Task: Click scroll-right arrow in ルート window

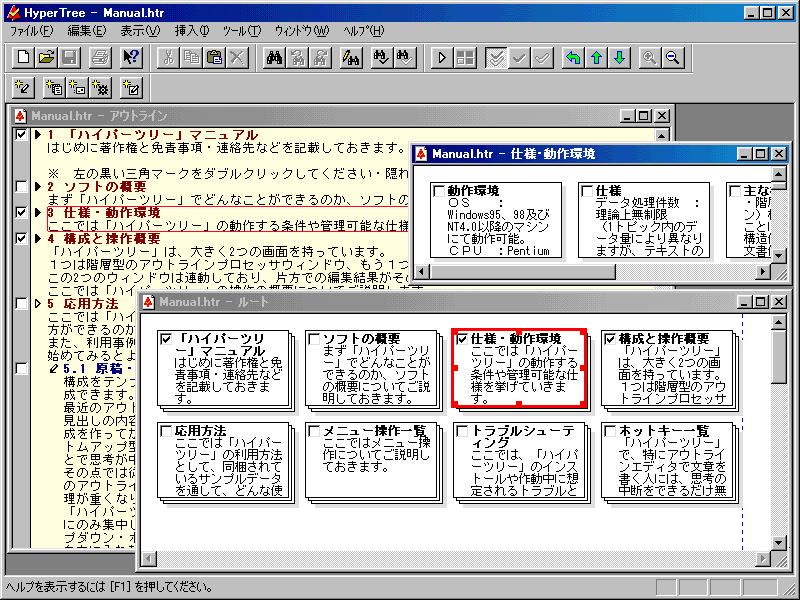Action: coord(763,559)
